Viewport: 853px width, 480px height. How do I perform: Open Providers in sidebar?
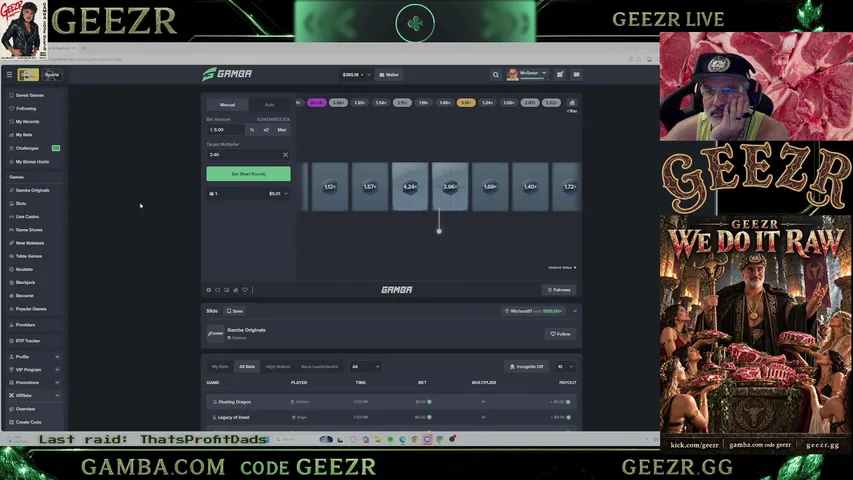pos(25,325)
